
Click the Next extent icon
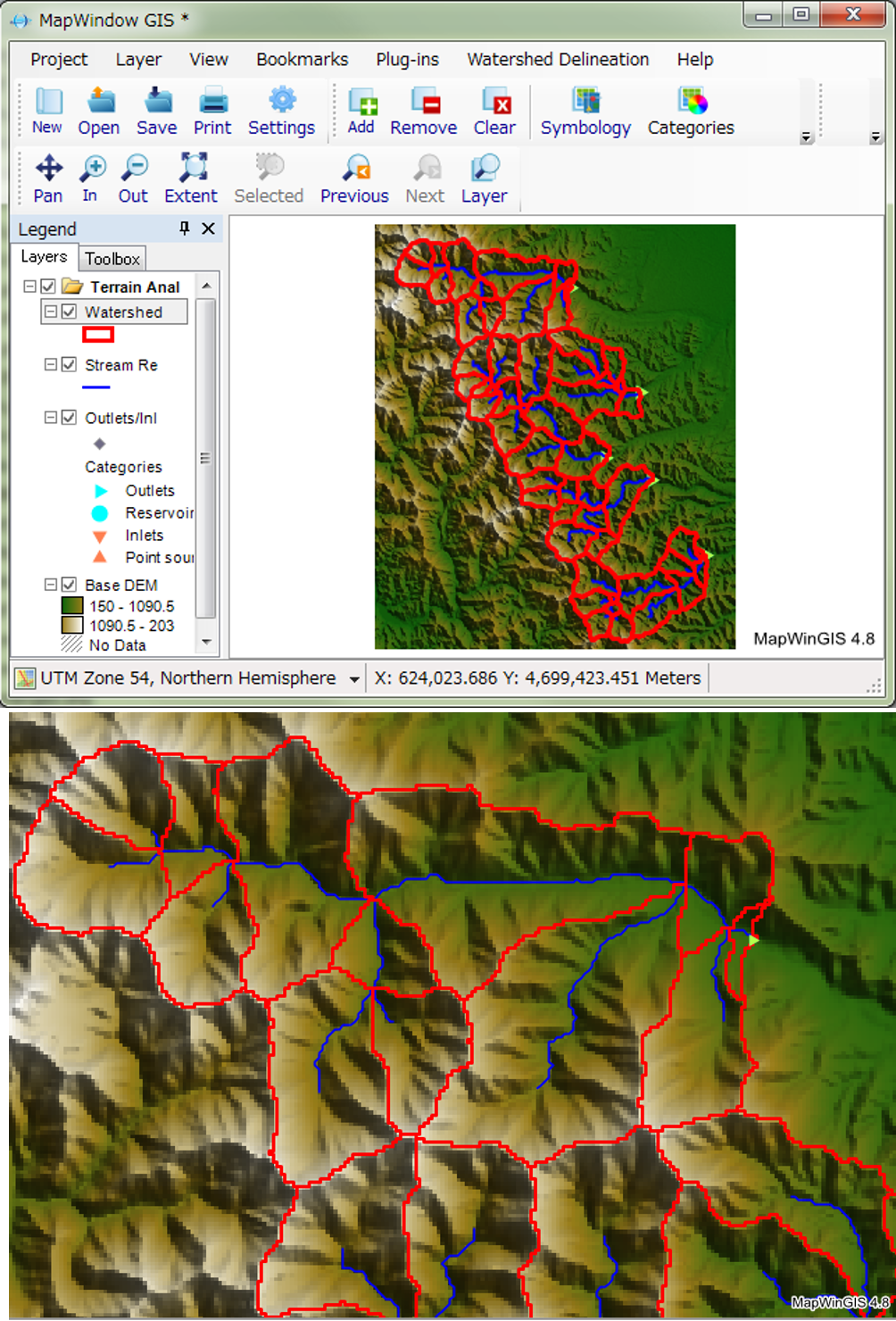click(x=427, y=168)
